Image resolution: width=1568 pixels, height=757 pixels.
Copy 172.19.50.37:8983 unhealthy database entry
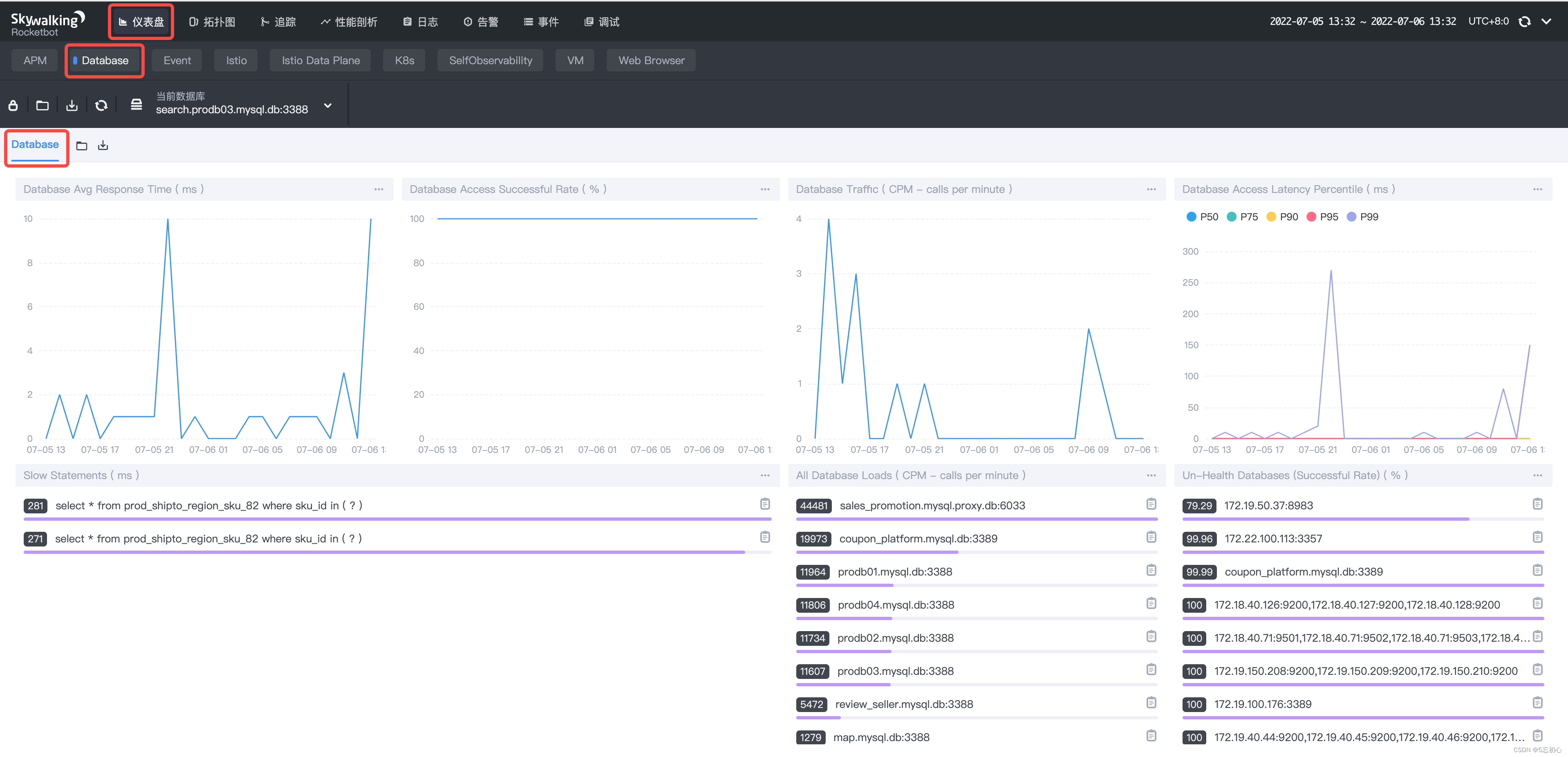pyautogui.click(x=1538, y=504)
